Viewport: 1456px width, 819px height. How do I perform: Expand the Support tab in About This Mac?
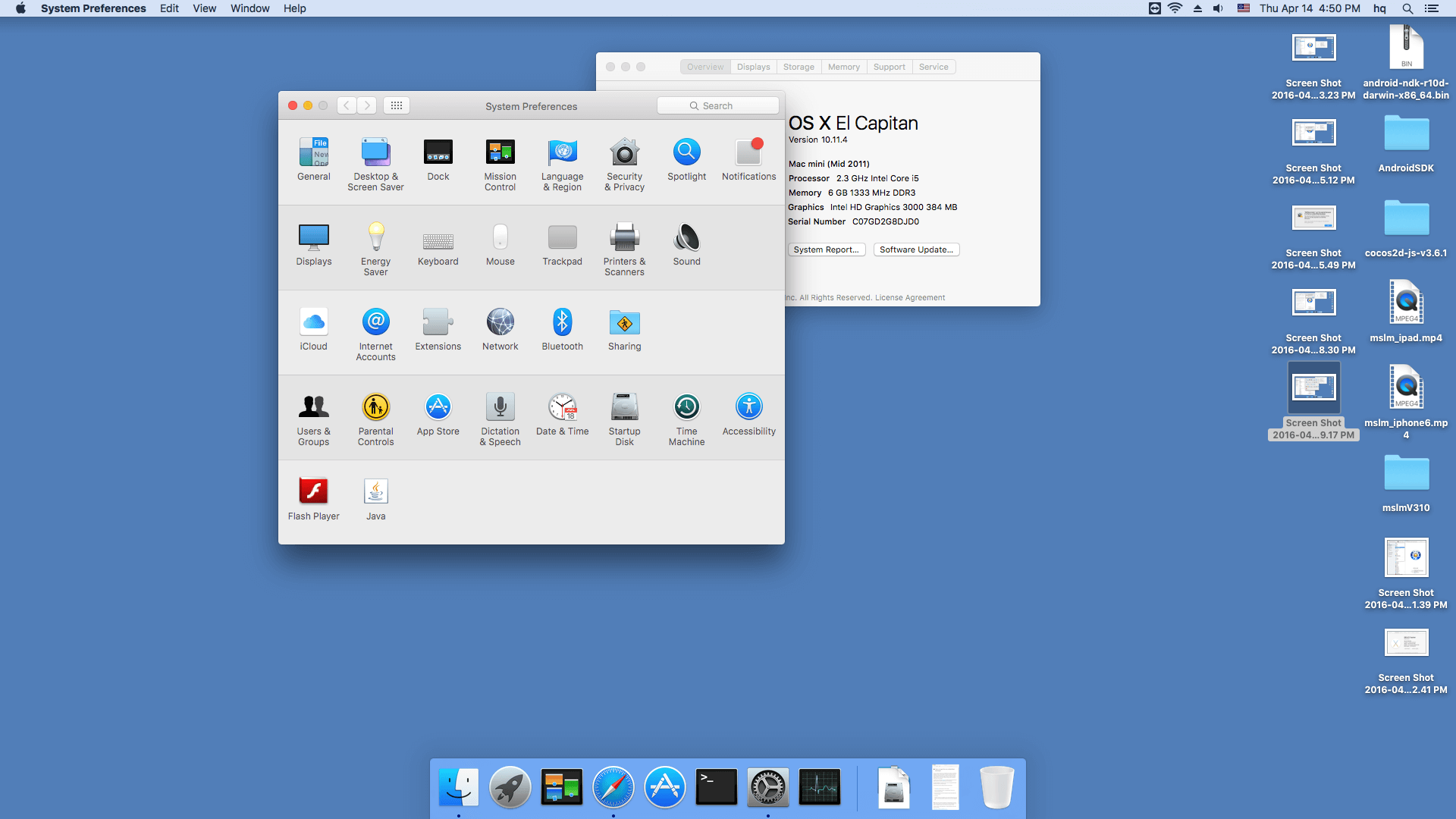tap(889, 66)
